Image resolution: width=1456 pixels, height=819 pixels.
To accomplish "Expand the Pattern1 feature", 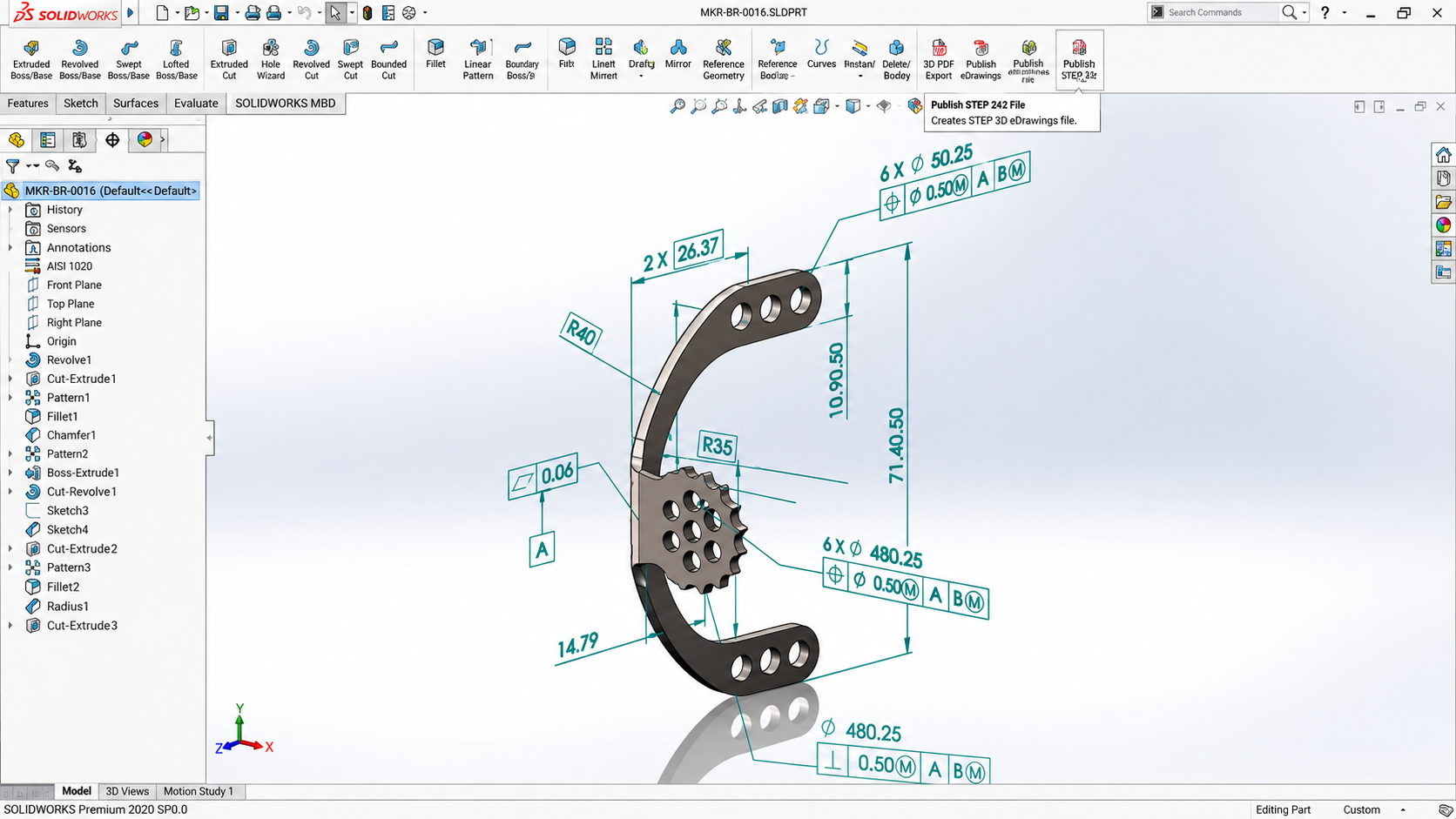I will (10, 398).
